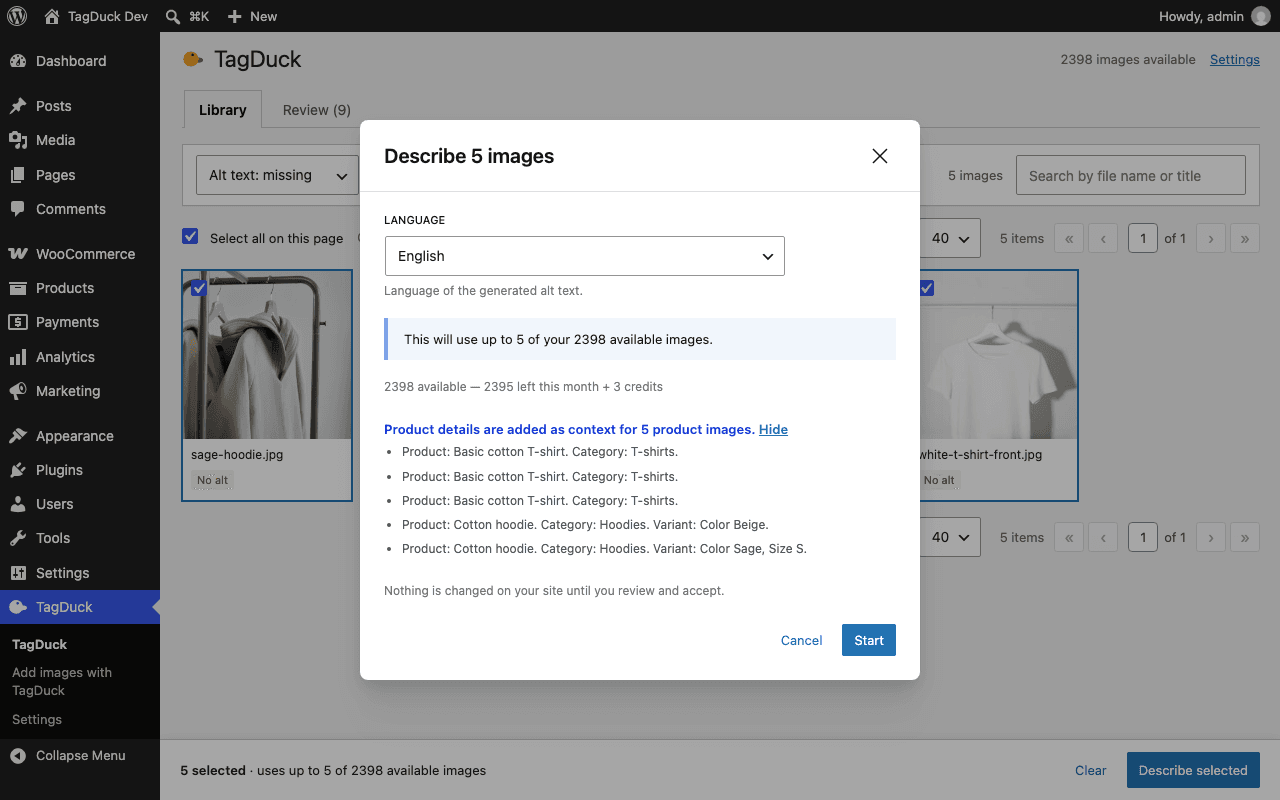
Task: Click the Collapse Menu arrow icon
Action: 18,756
